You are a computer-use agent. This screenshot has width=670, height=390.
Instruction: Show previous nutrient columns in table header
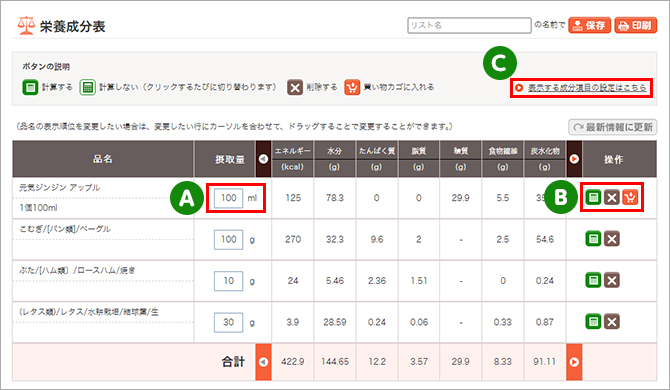pos(263,159)
